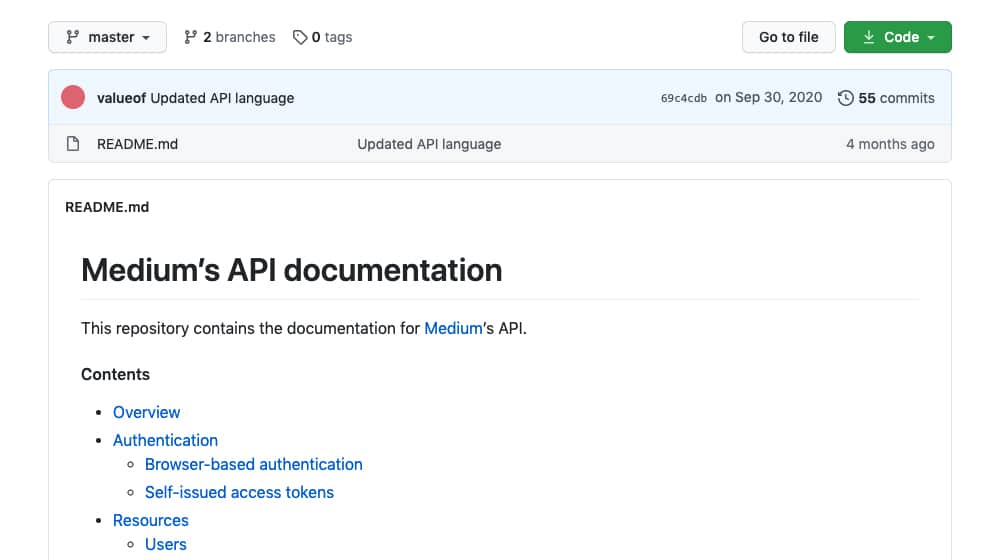Go to Browser-based authentication section
This screenshot has height=560, width=1000.
[x=254, y=464]
